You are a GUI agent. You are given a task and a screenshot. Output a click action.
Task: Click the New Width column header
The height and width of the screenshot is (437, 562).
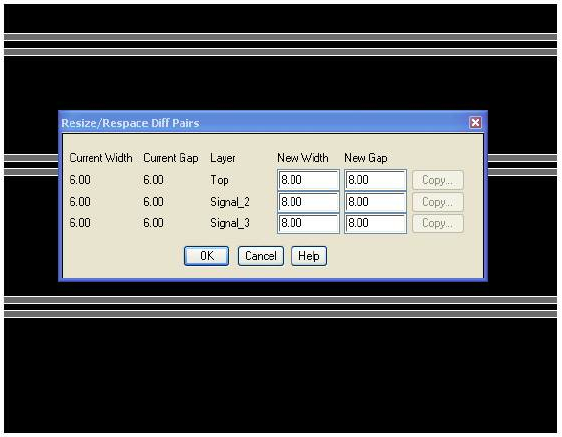303,158
